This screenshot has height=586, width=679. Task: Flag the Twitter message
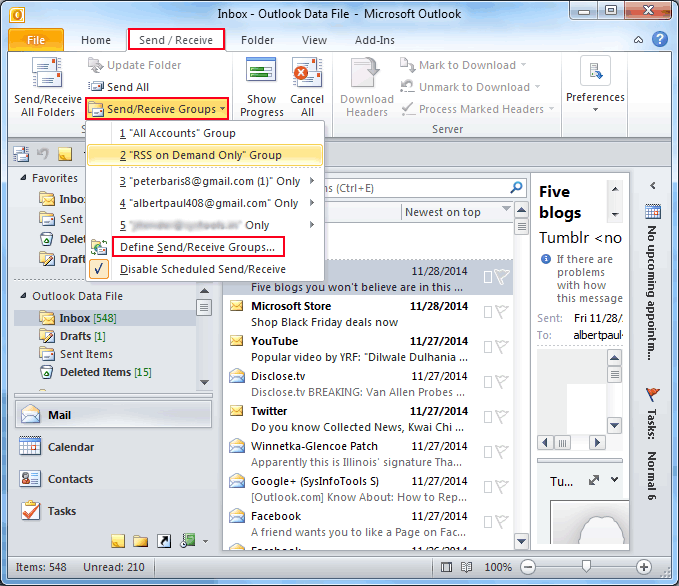coord(501,417)
